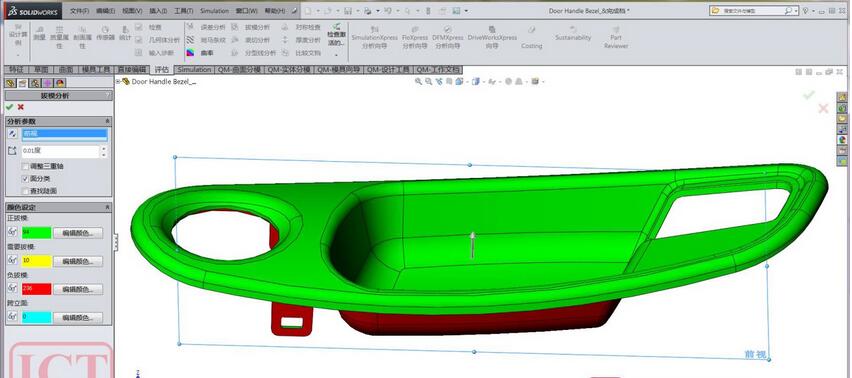Open the search box dropdown arrow

point(797,11)
